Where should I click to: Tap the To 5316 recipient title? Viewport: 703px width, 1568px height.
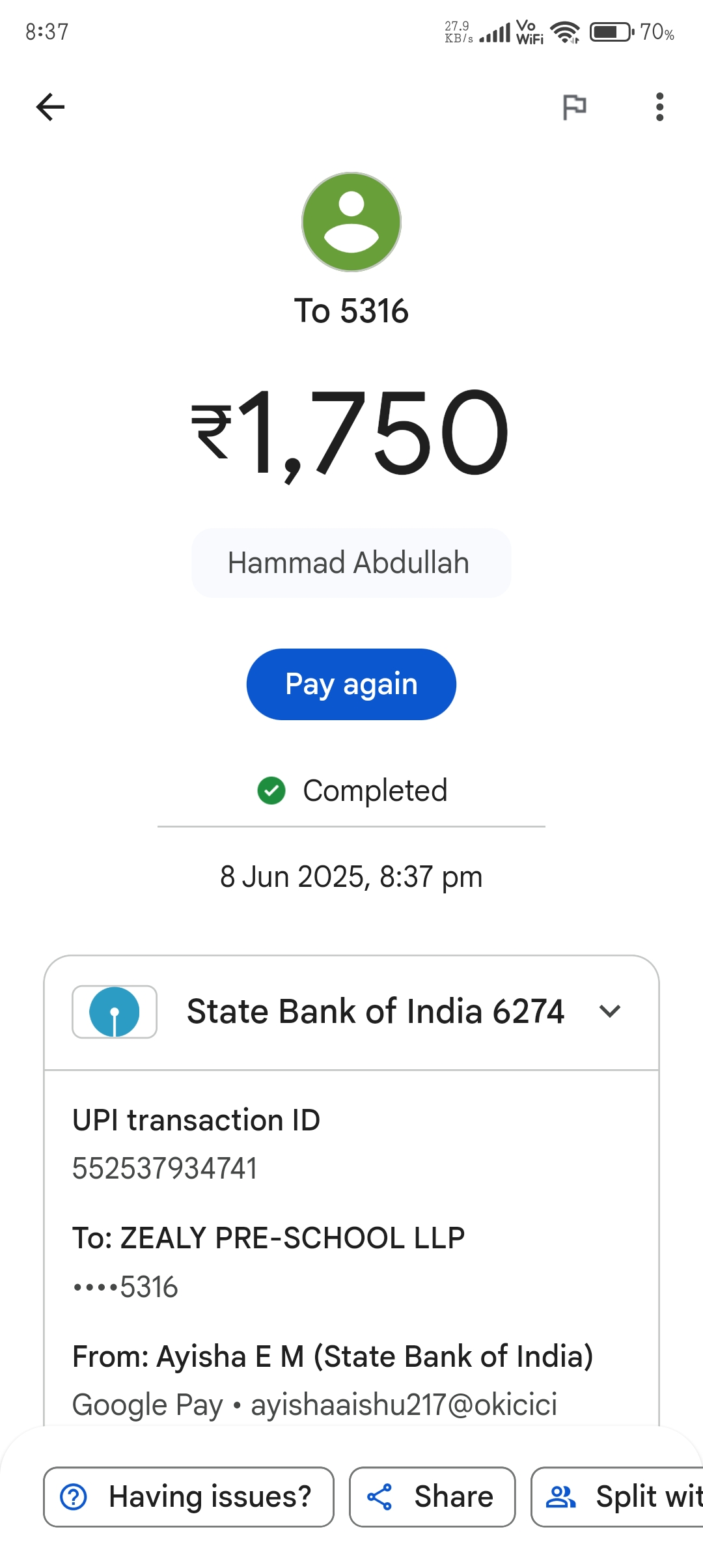[x=351, y=311]
